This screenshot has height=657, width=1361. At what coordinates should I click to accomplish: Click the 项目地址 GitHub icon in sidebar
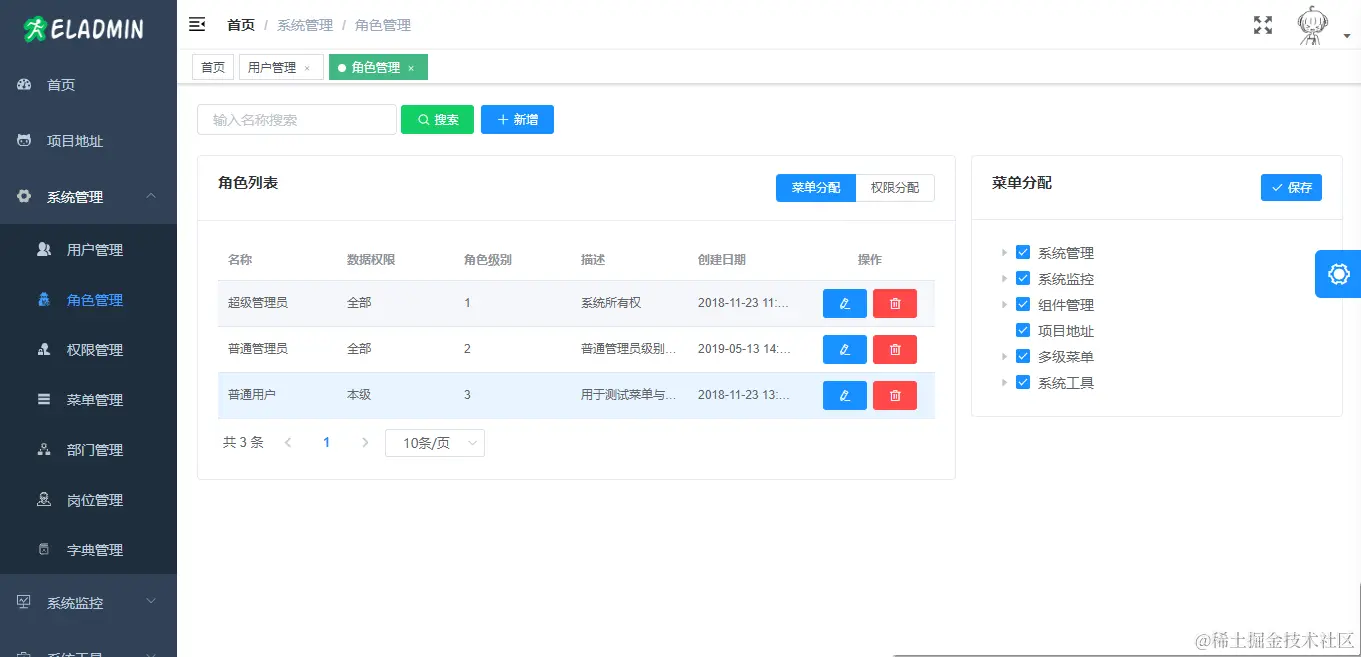coord(25,141)
